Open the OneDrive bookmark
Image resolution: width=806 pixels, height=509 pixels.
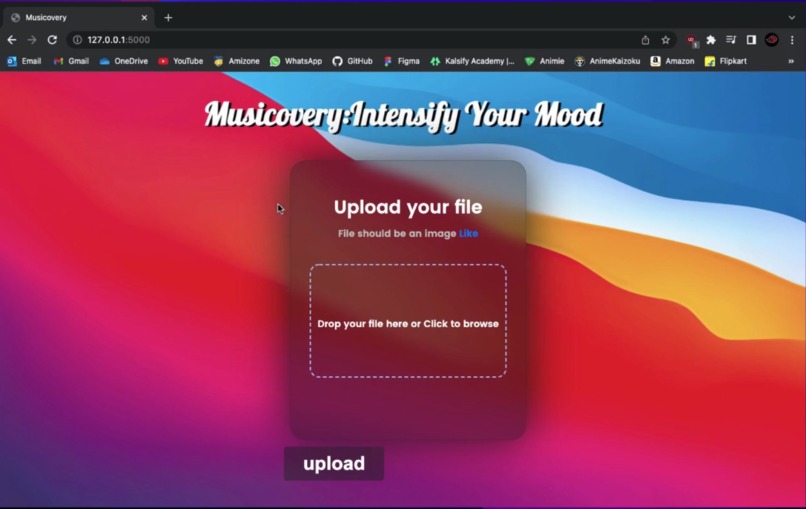click(x=124, y=61)
